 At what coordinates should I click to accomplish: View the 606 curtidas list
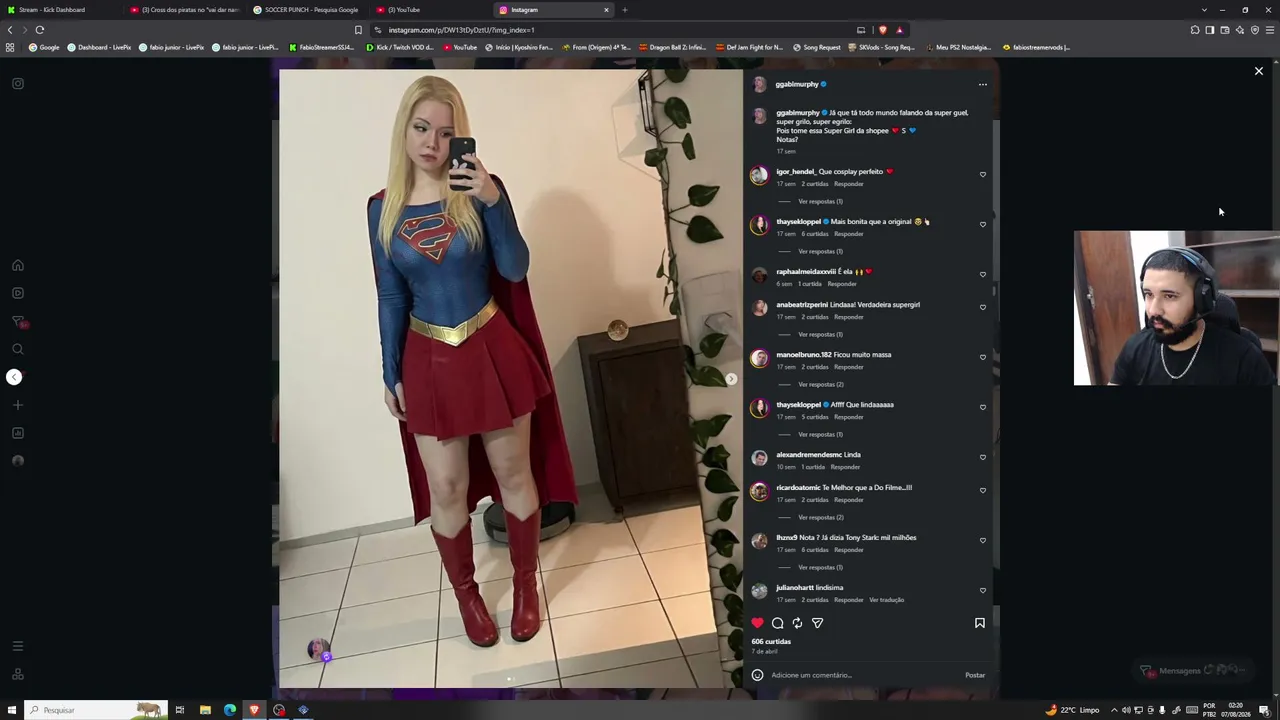[771, 642]
